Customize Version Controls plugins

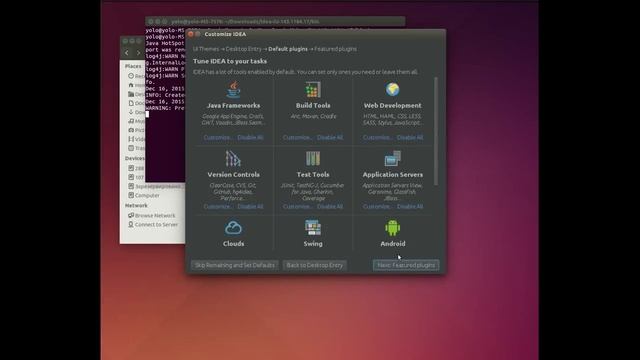click(218, 207)
